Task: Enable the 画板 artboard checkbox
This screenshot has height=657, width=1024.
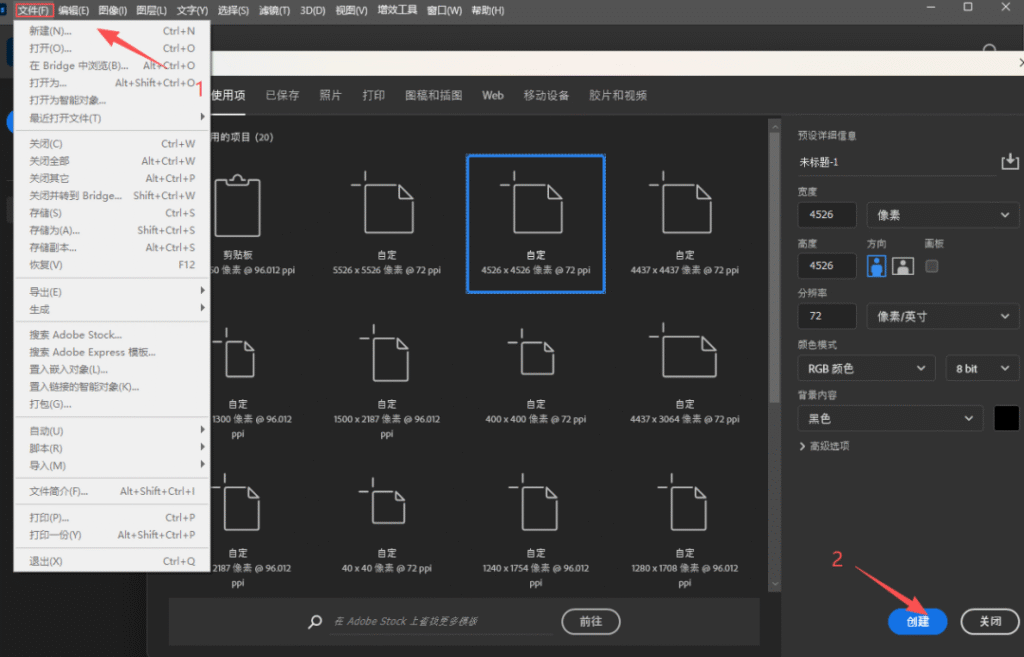Action: point(932,266)
